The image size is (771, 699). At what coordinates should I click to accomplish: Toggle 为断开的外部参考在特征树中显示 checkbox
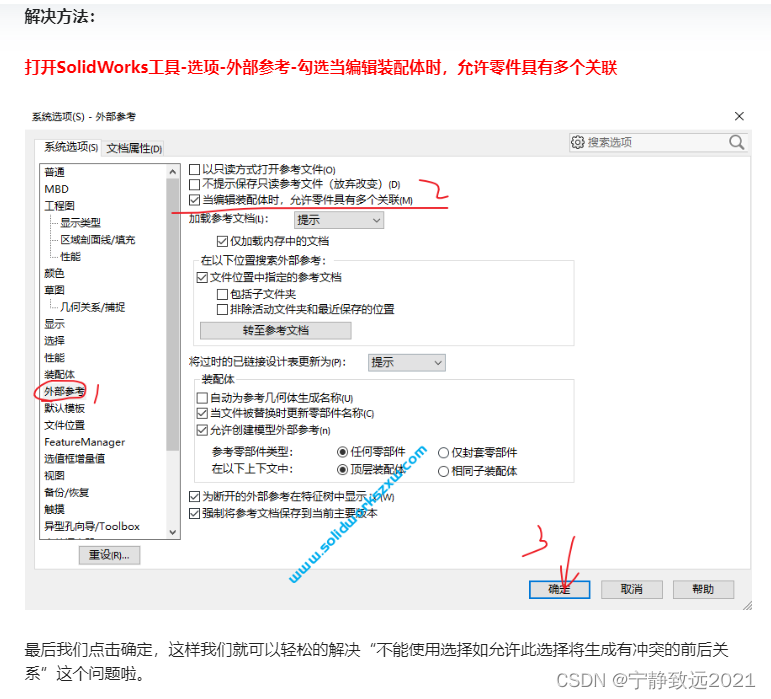(x=194, y=497)
